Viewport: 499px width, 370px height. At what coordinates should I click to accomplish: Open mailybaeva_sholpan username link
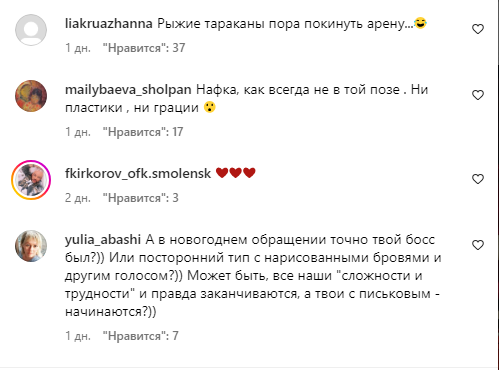128,90
